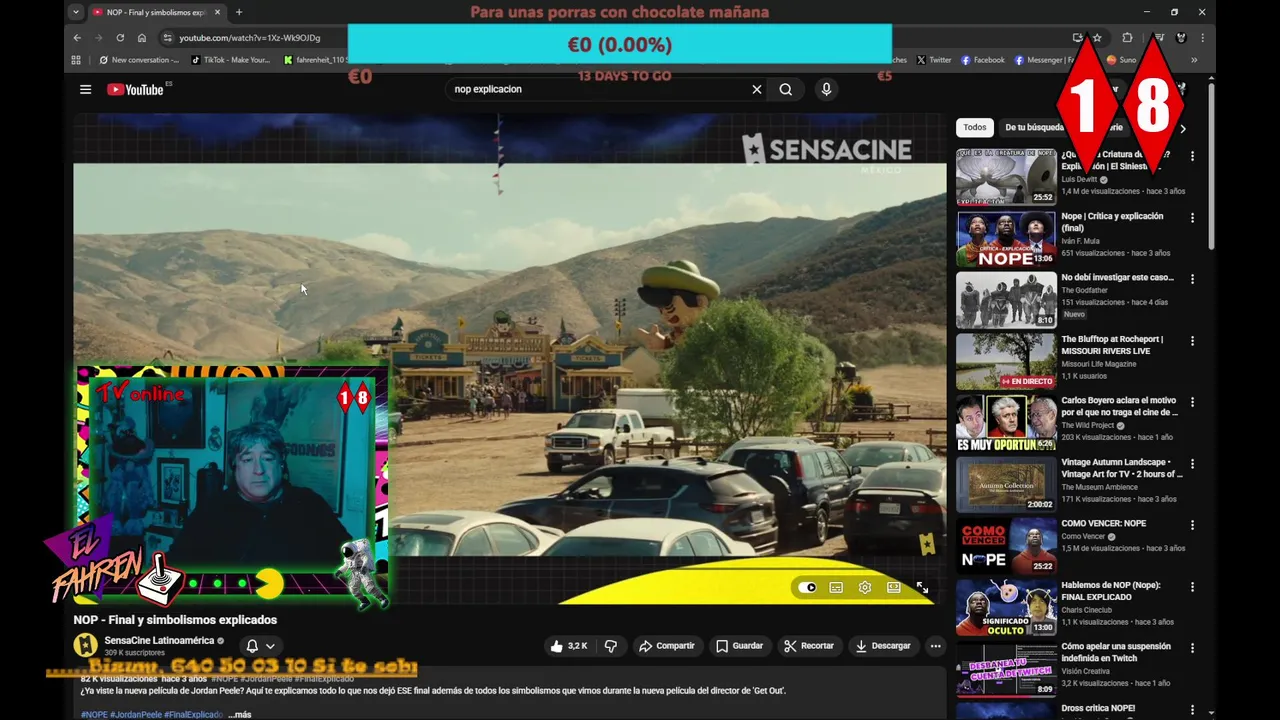The height and width of the screenshot is (720, 1280).
Task: Open video player settings gear
Action: [x=865, y=587]
